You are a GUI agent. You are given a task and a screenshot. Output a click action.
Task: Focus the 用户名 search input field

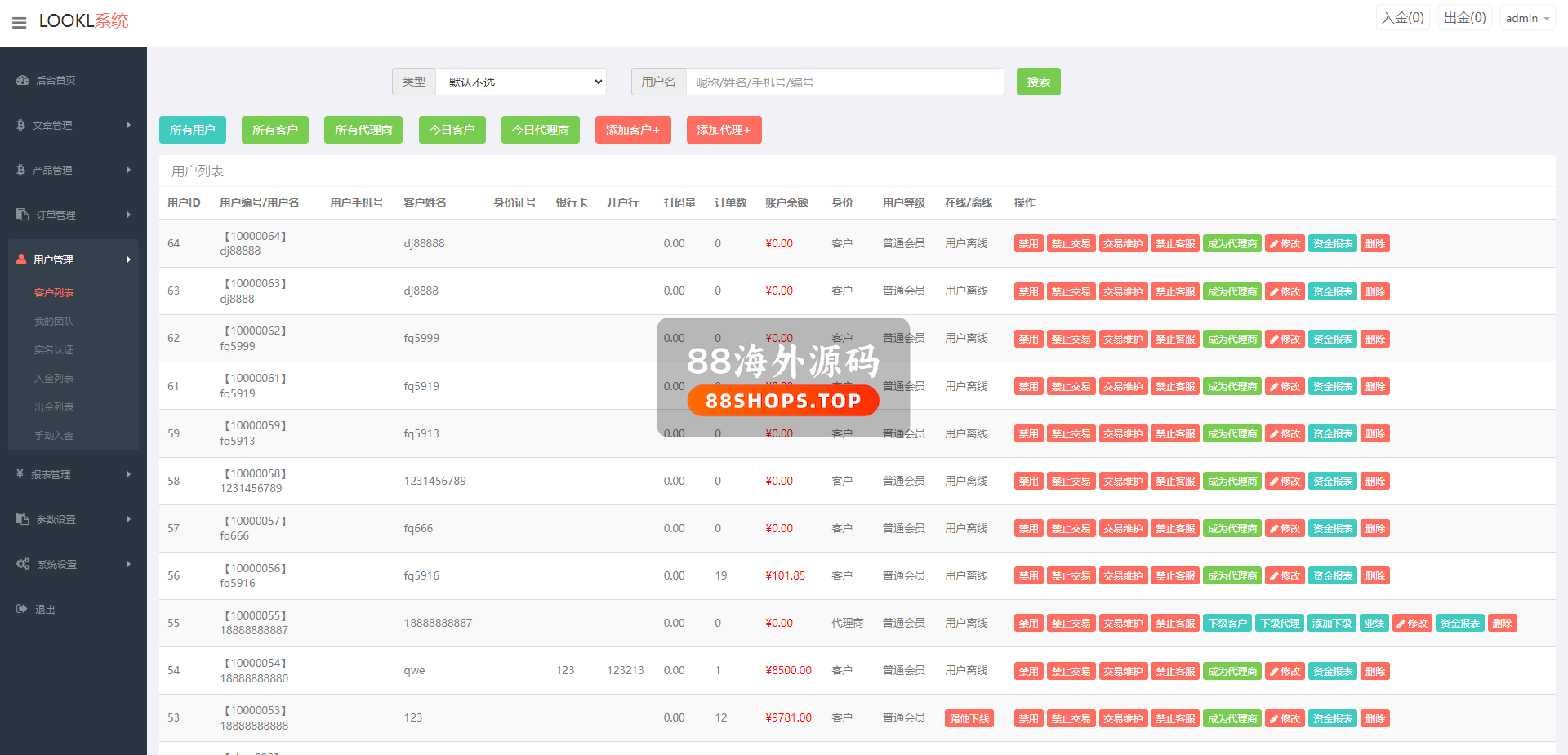844,82
